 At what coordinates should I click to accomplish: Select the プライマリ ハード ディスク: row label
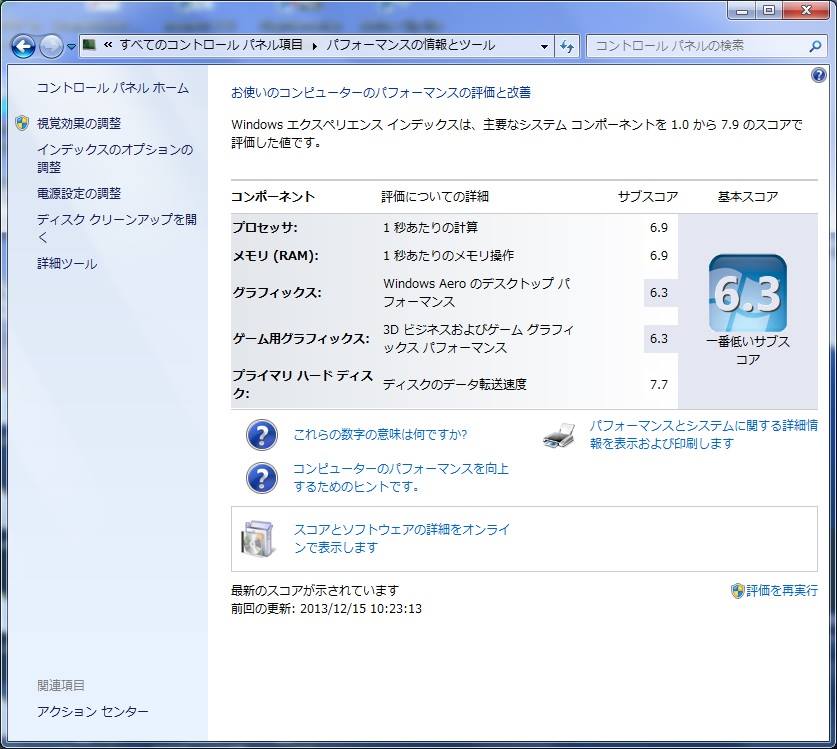tap(303, 384)
